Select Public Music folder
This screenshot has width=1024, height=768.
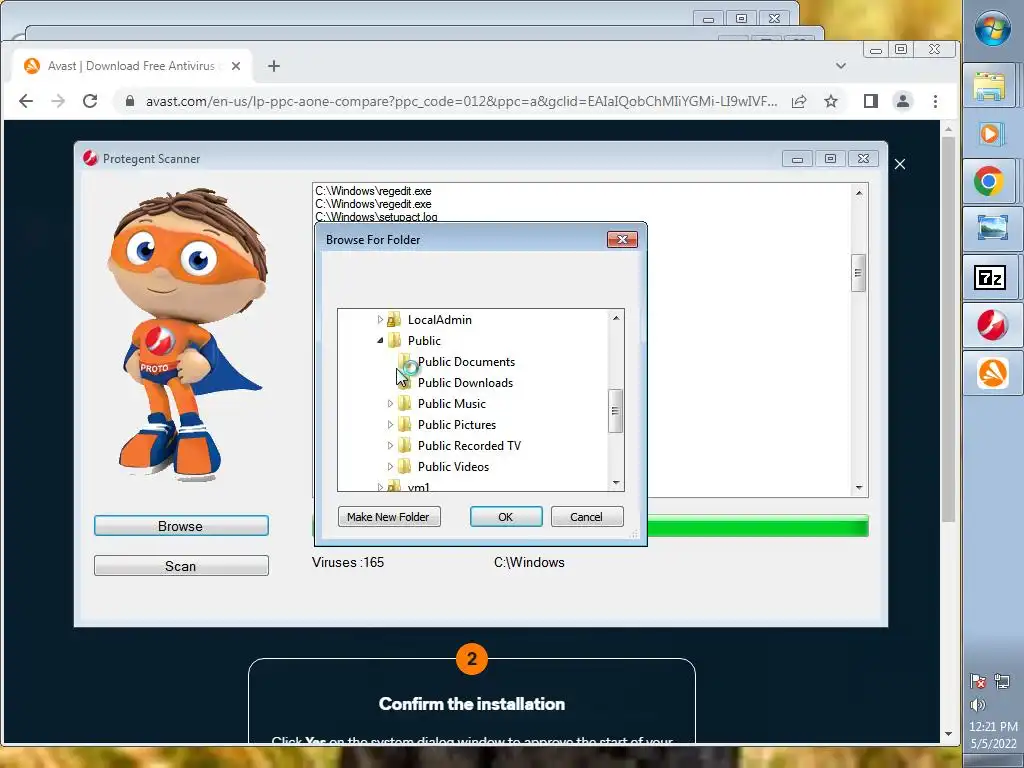click(x=451, y=404)
